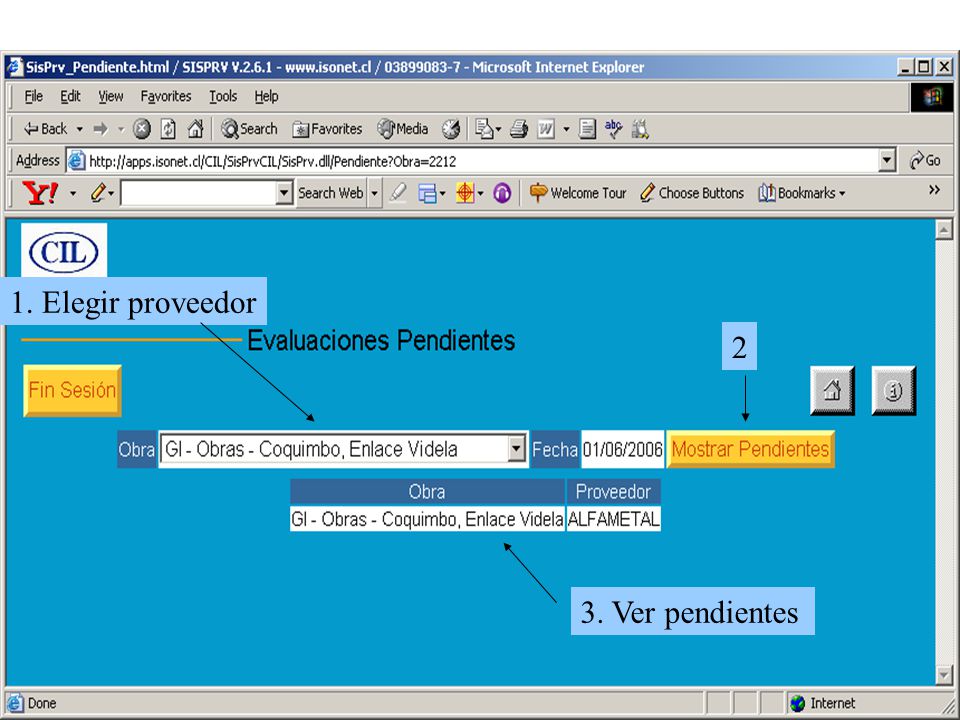Click the Proveedor column header
Screen dimensions: 960x720
[613, 492]
